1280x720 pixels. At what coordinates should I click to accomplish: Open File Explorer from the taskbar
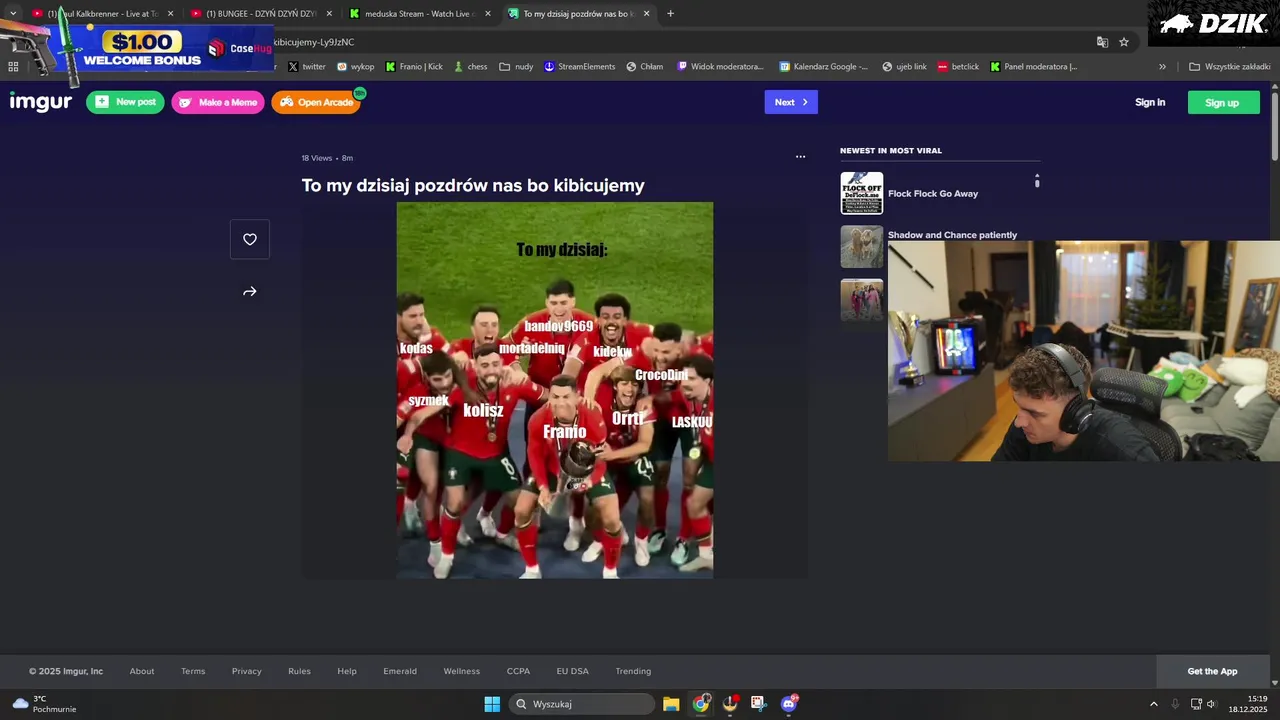671,704
